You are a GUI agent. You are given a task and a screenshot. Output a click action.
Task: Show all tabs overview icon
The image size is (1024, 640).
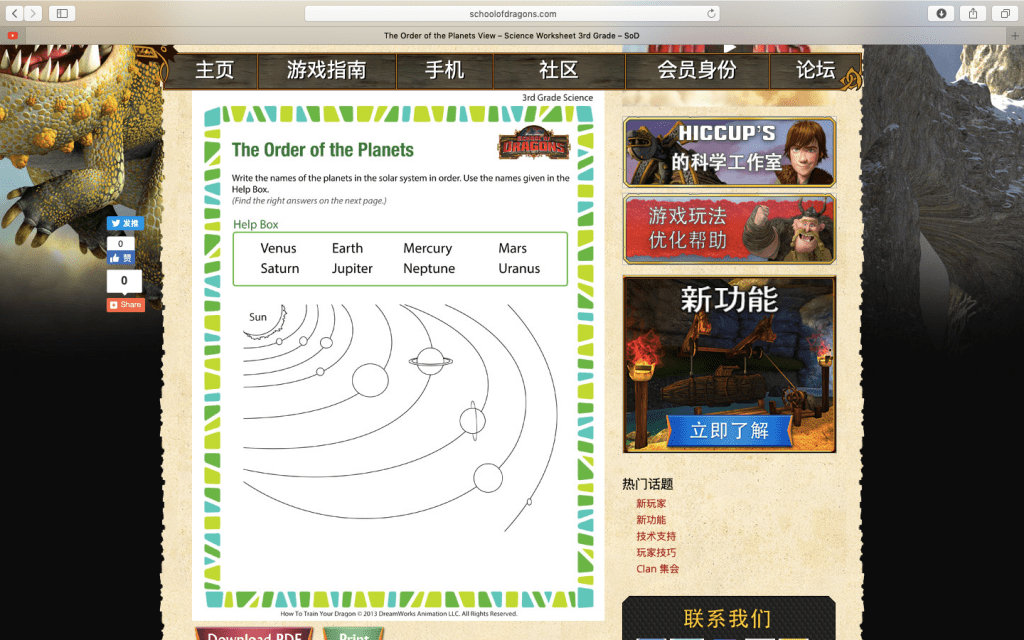1003,13
